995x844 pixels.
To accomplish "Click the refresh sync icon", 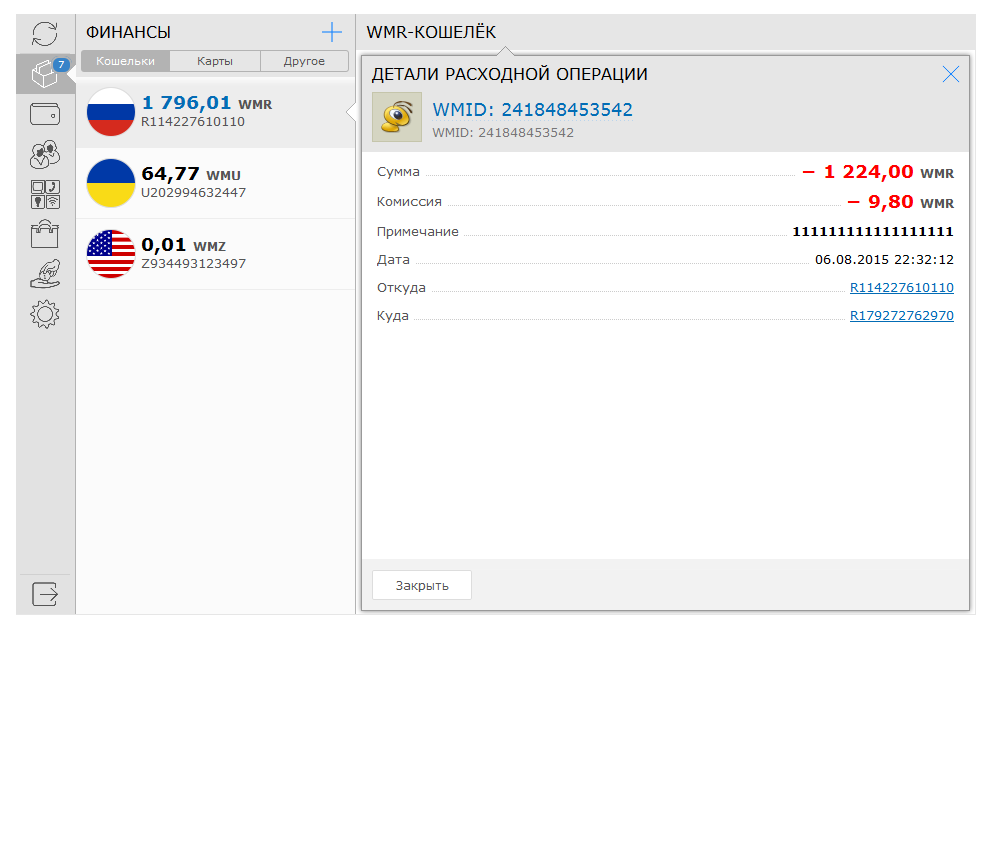I will (x=45, y=34).
